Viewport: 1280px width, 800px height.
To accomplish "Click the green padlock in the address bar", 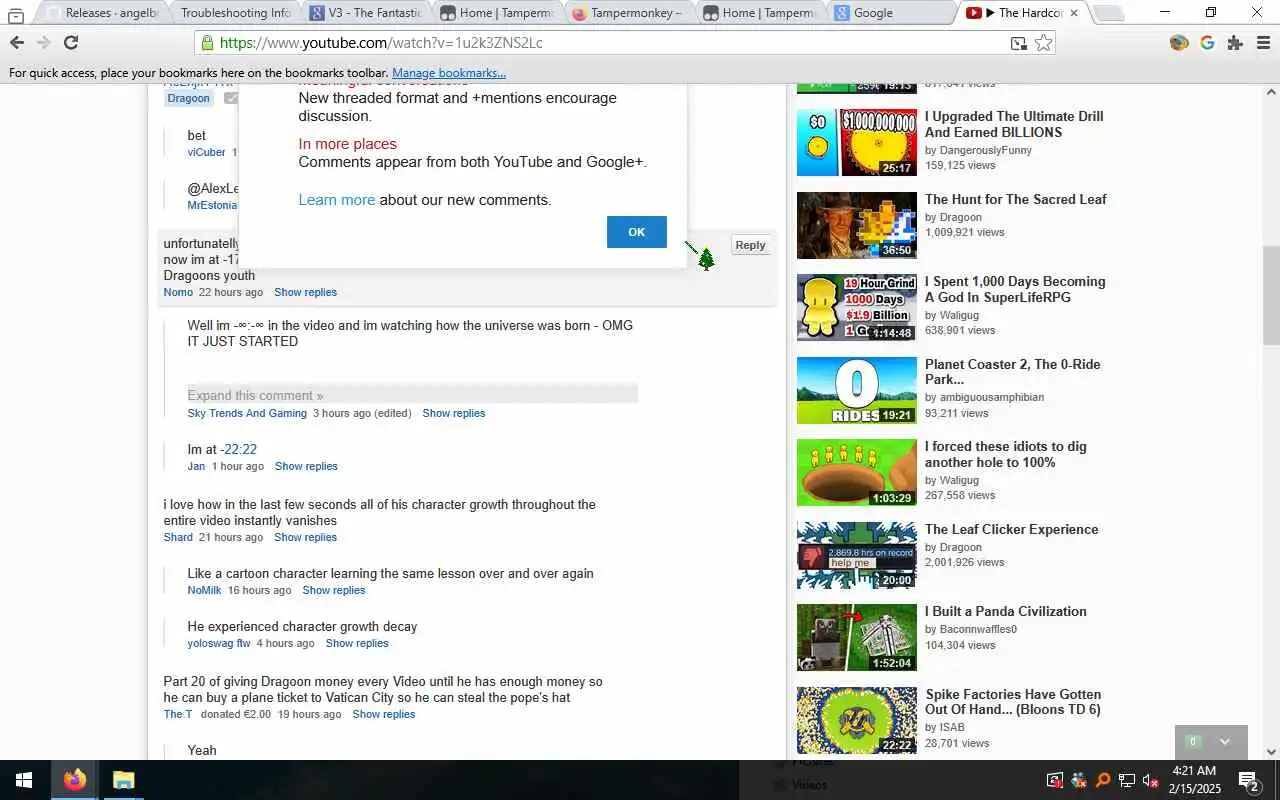I will (207, 43).
